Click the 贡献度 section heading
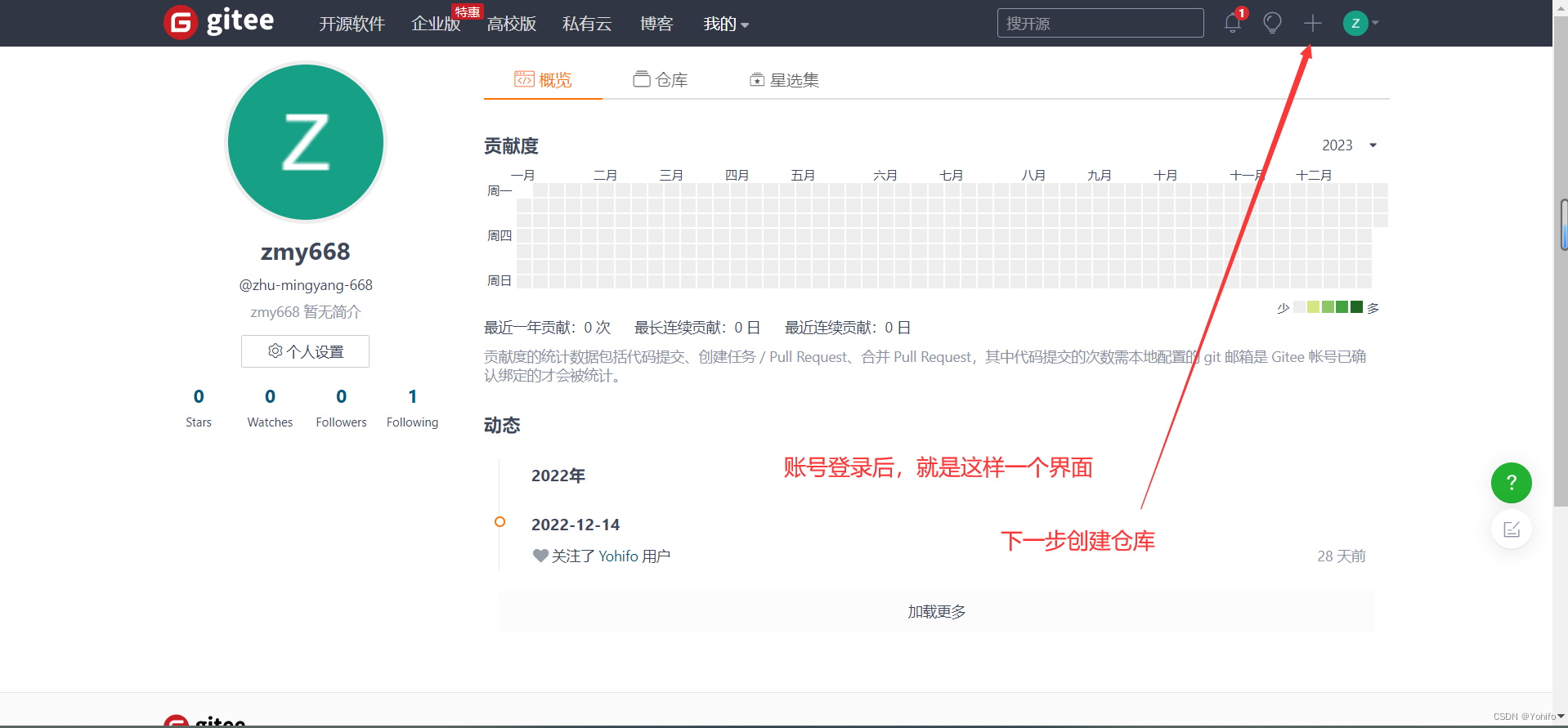Image resolution: width=1568 pixels, height=728 pixels. tap(512, 146)
